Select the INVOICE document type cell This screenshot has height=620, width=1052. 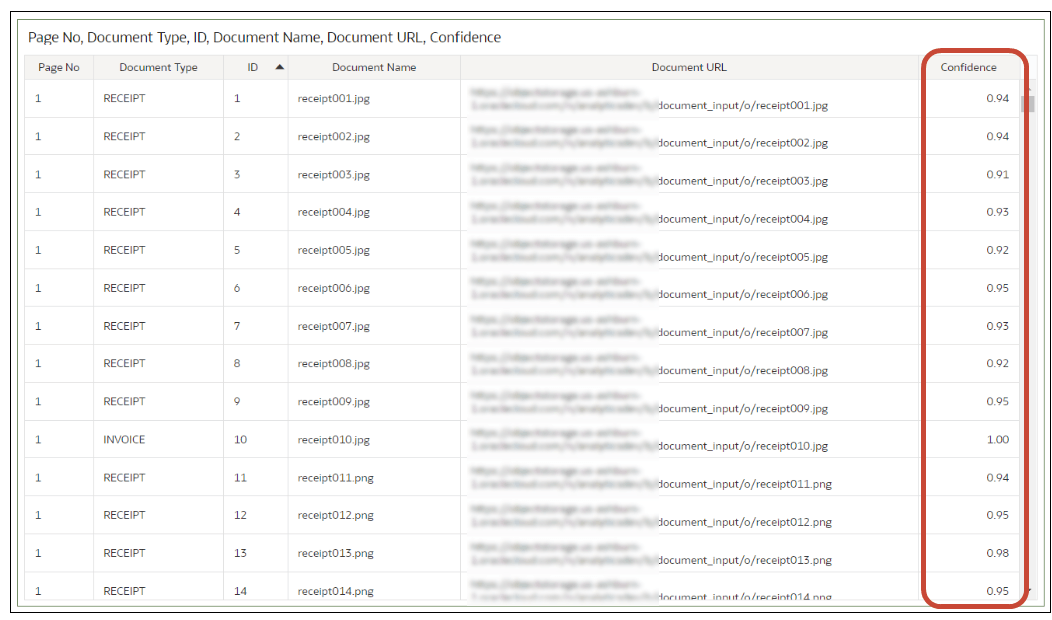[x=122, y=439]
